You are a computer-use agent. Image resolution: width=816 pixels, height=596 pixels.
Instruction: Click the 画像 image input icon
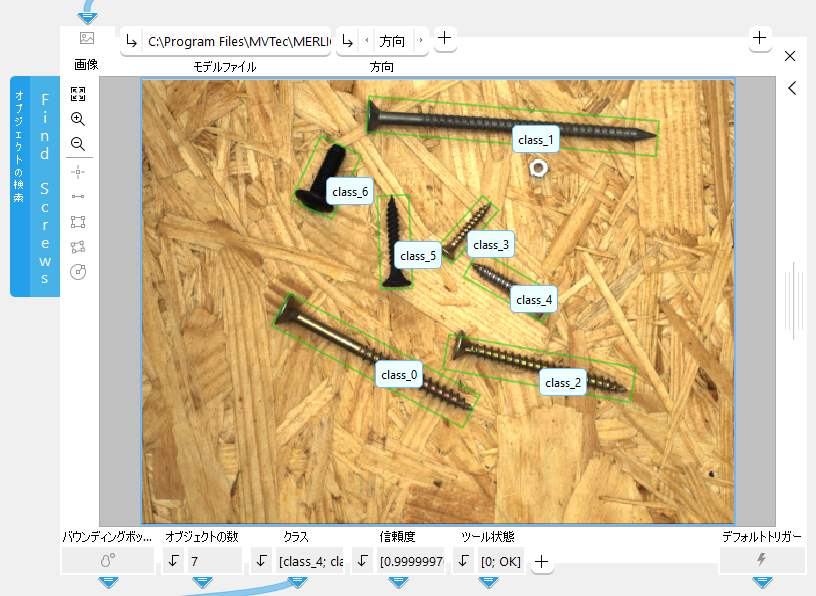coord(87,39)
